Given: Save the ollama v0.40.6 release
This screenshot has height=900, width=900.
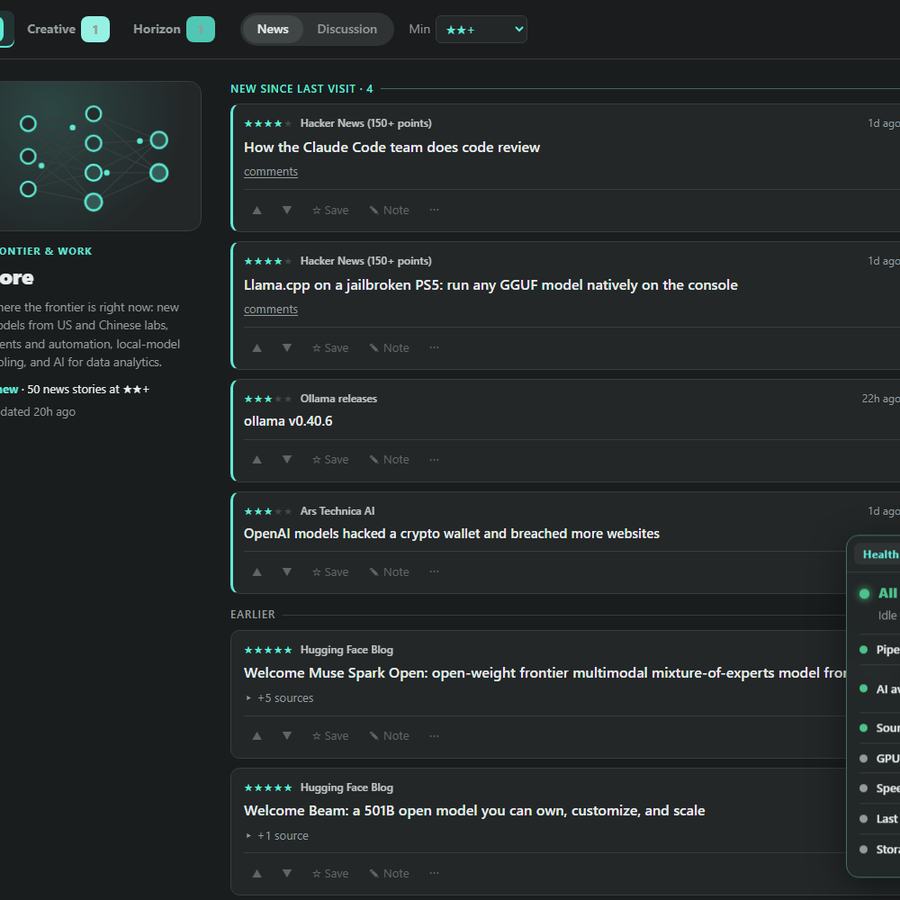Looking at the screenshot, I should [x=331, y=460].
